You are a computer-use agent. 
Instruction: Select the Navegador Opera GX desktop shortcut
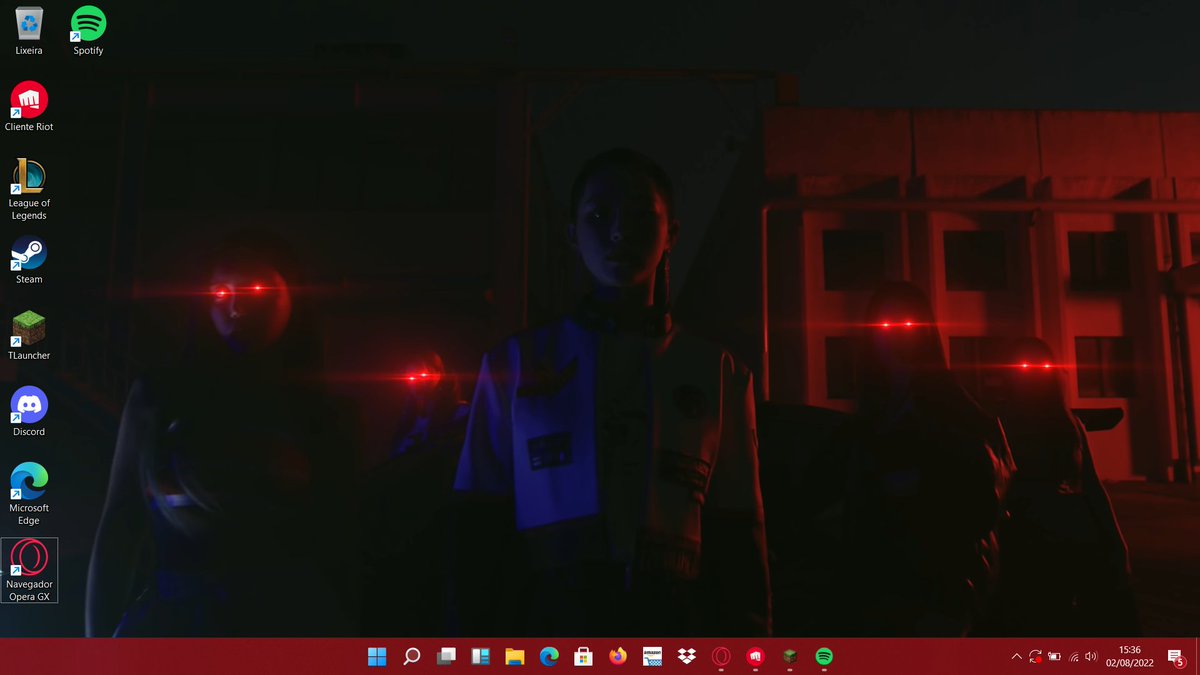tap(29, 570)
